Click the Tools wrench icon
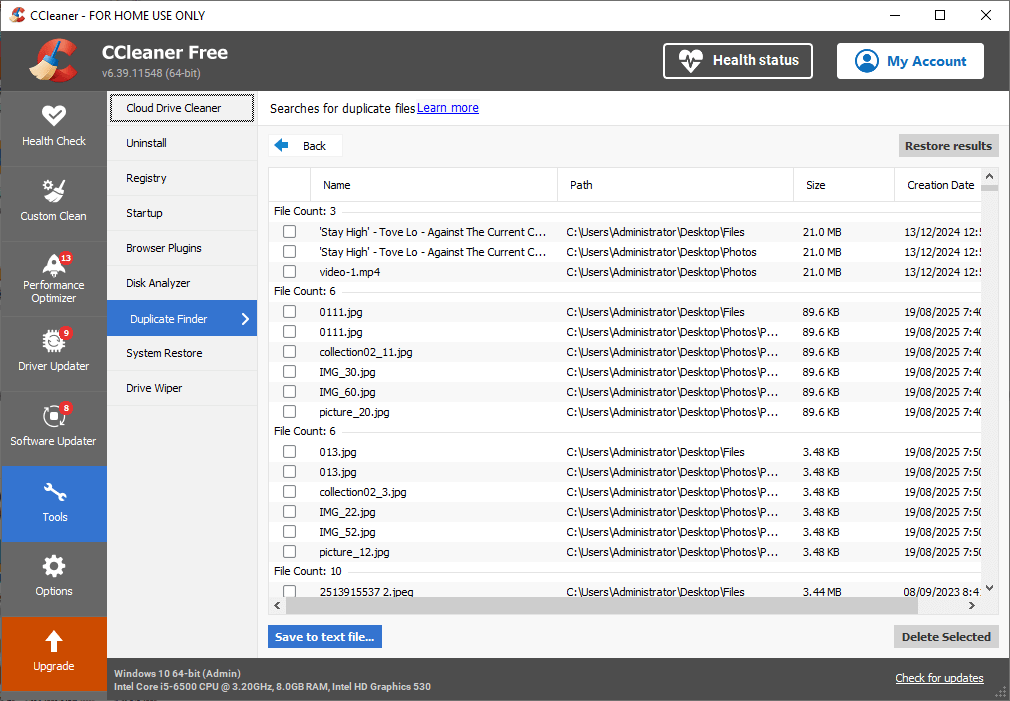Screen dimensions: 1010x701 pyautogui.click(x=54, y=491)
